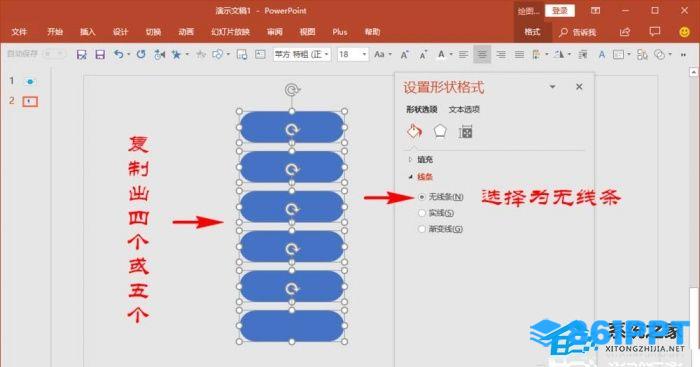Switch to the 开始 tab

click(55, 32)
